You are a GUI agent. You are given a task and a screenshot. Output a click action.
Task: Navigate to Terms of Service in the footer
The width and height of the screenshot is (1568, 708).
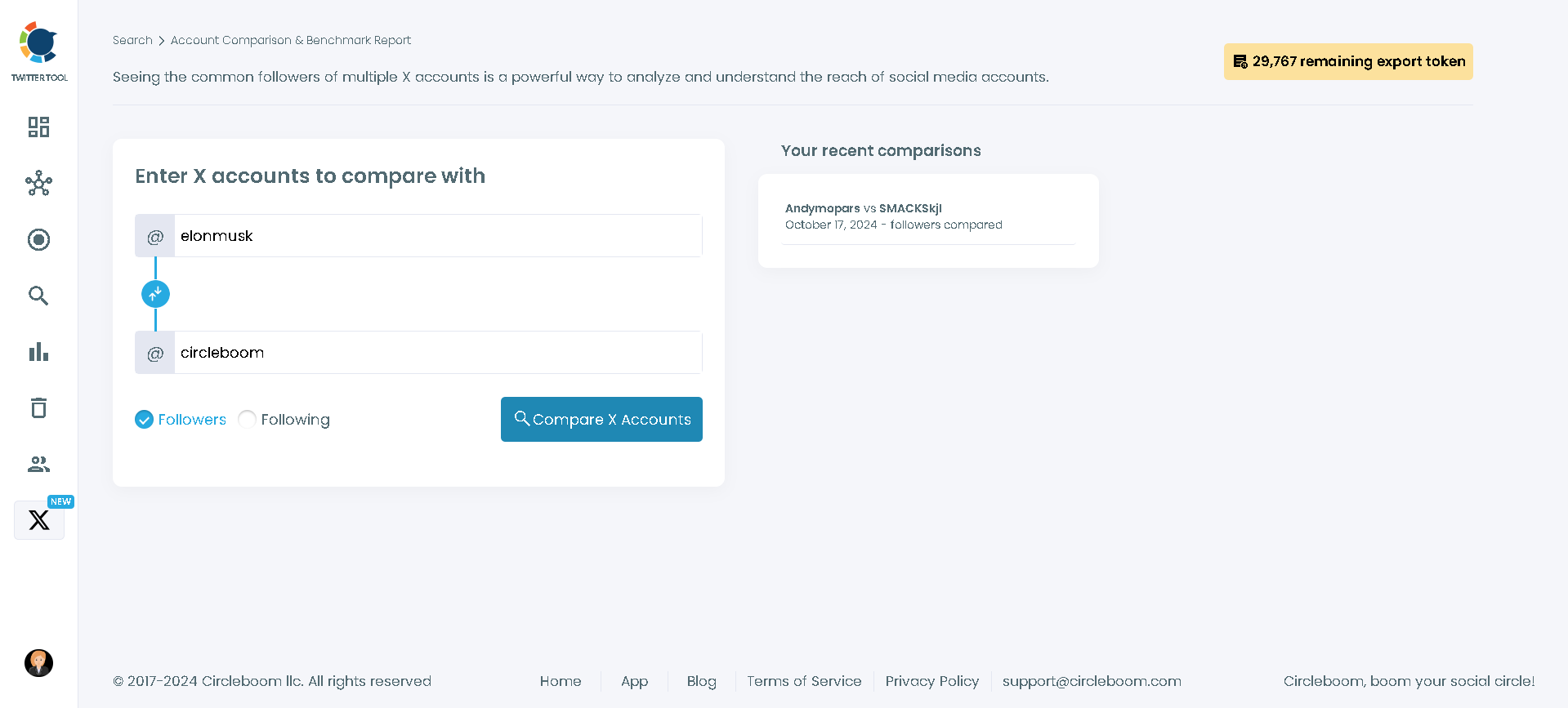pyautogui.click(x=803, y=681)
